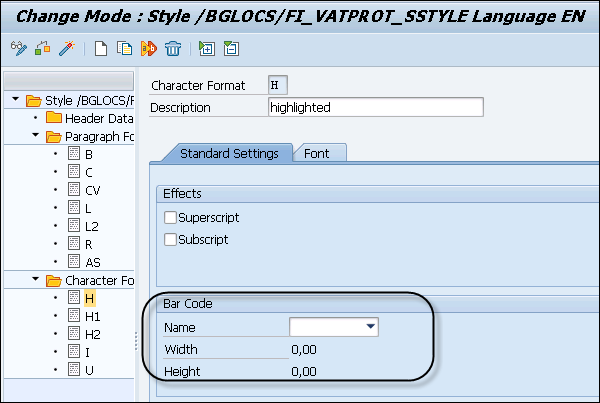This screenshot has height=403, width=600.
Task: Click the Create new blank page icon
Action: [102, 48]
